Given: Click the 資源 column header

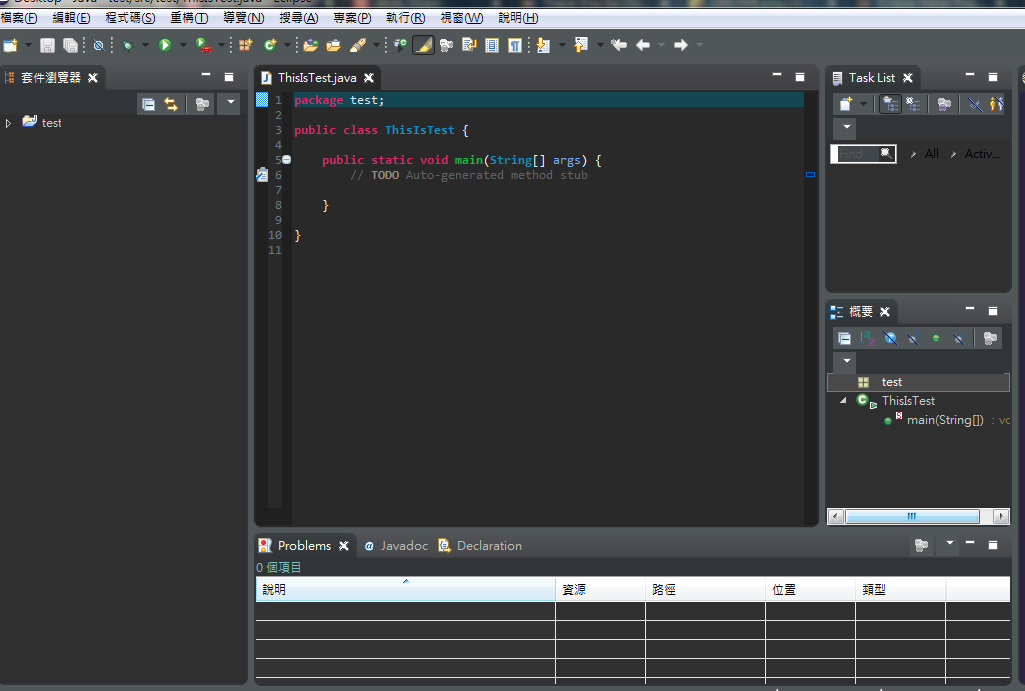Looking at the screenshot, I should [600, 590].
